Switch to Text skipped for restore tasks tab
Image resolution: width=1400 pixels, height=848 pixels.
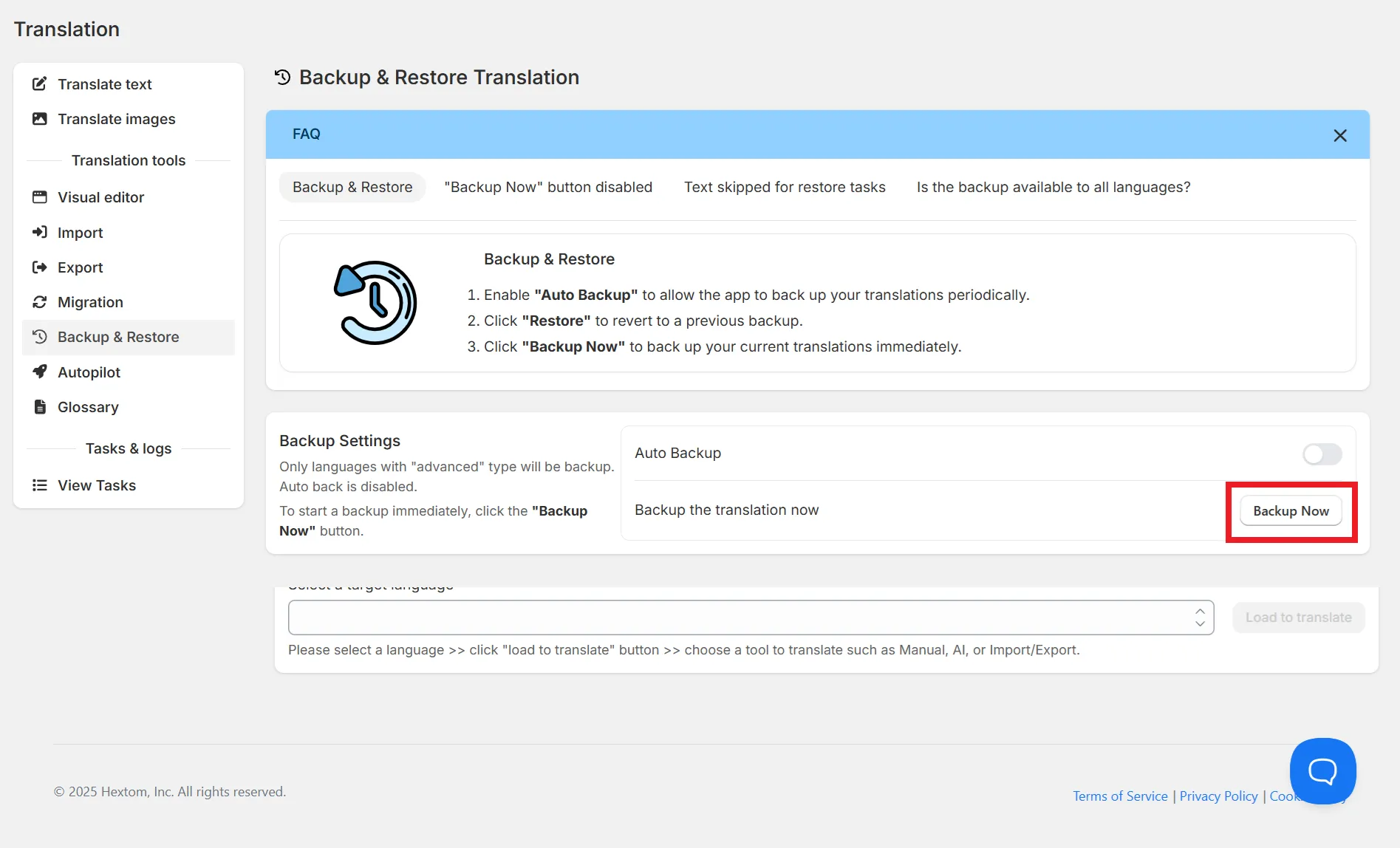785,187
